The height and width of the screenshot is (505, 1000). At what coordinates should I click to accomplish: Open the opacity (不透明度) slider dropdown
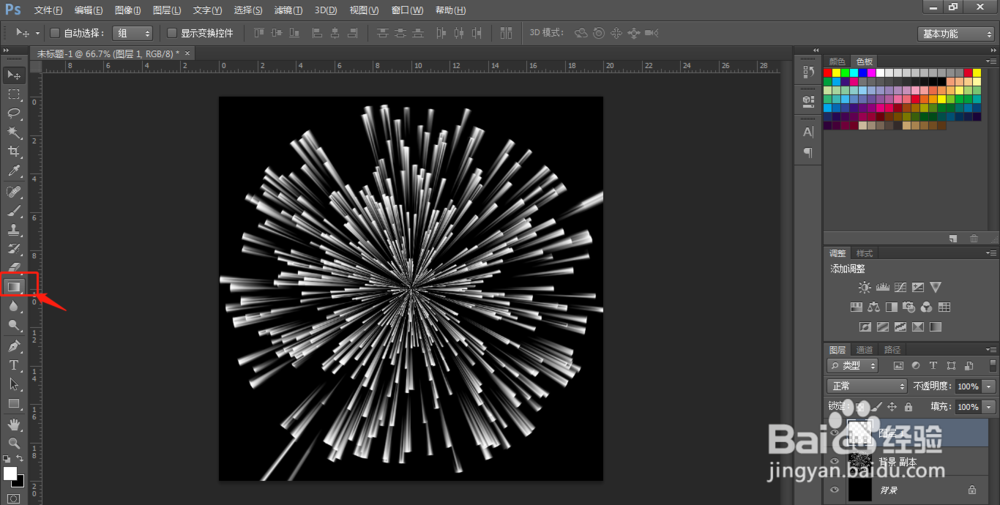pyautogui.click(x=989, y=386)
